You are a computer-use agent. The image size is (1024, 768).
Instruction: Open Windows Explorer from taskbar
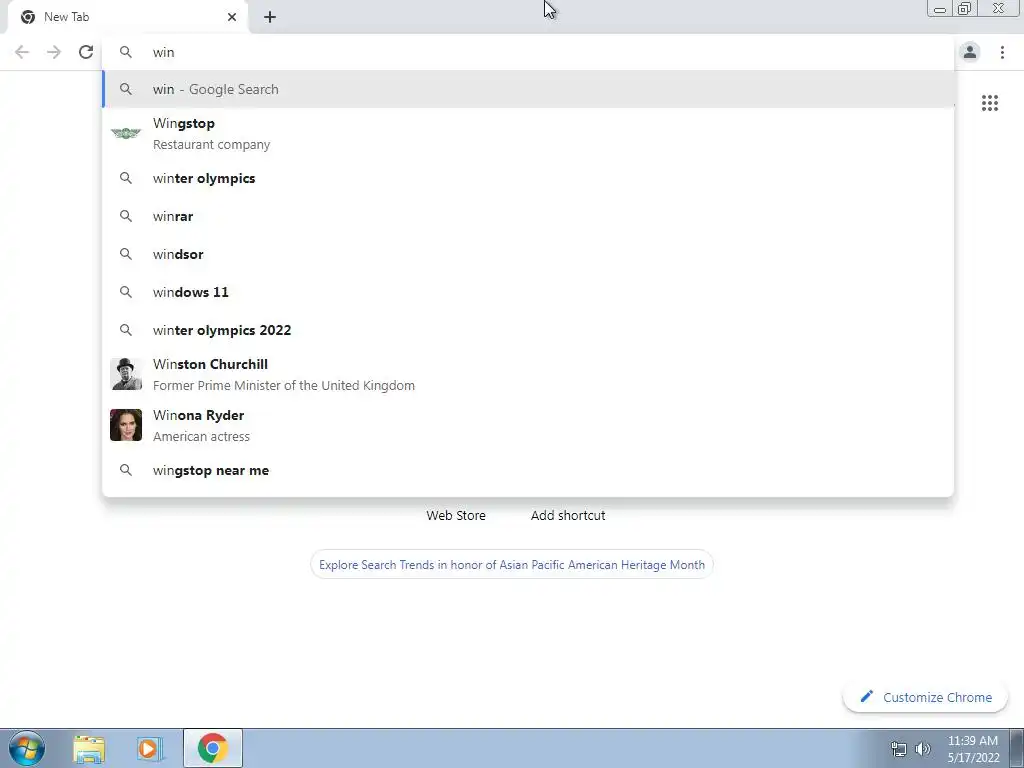coord(89,748)
